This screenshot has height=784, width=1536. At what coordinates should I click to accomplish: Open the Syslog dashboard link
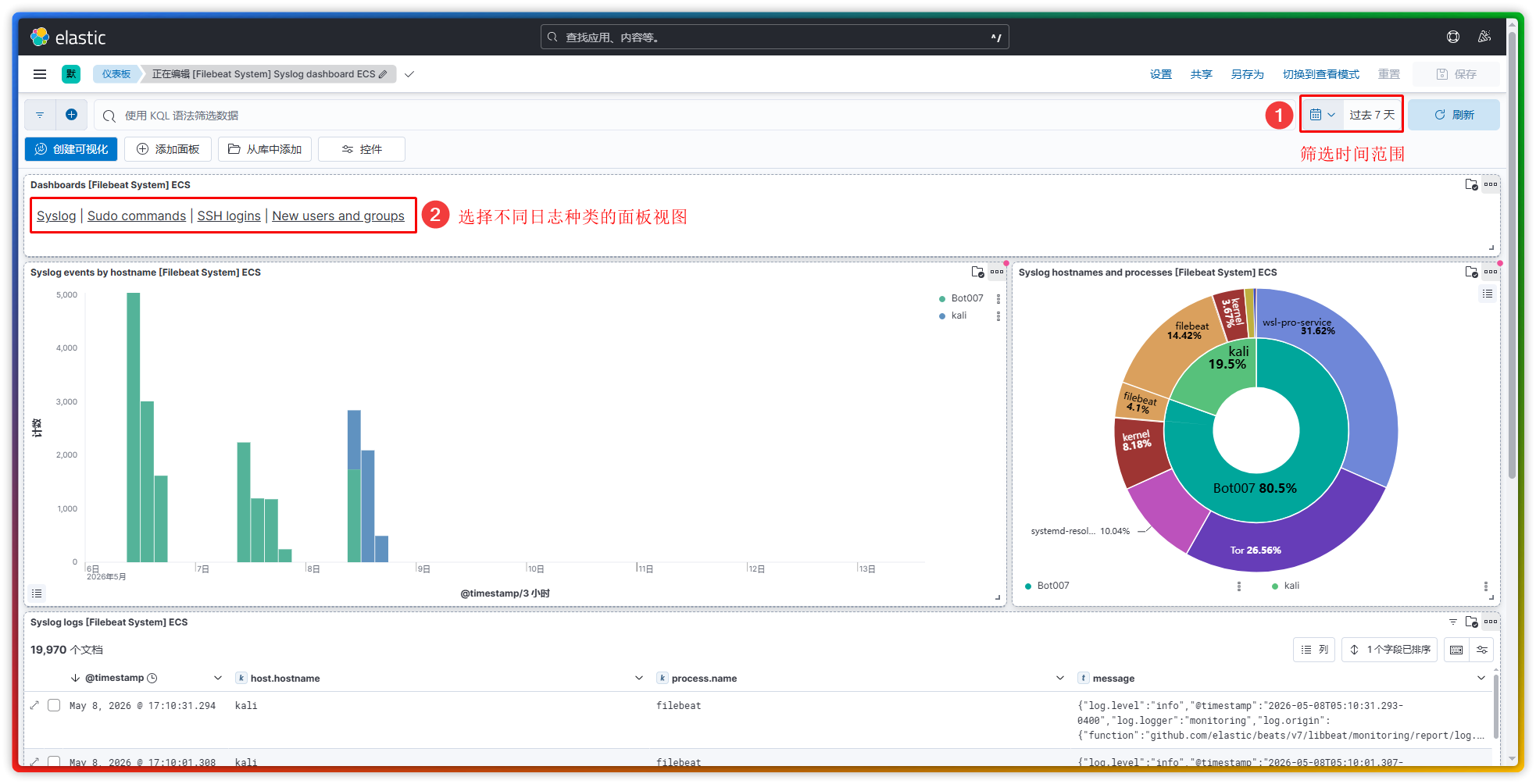[x=56, y=216]
